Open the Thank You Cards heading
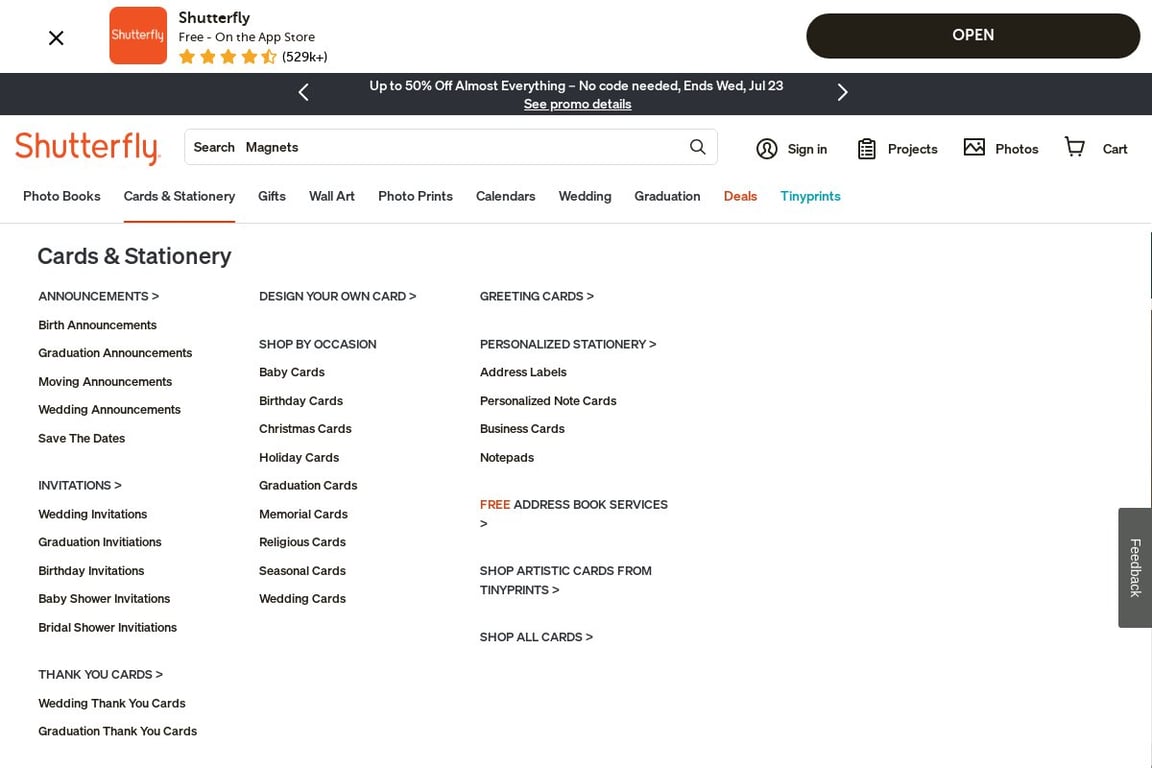This screenshot has height=768, width=1152. pyautogui.click(x=101, y=674)
